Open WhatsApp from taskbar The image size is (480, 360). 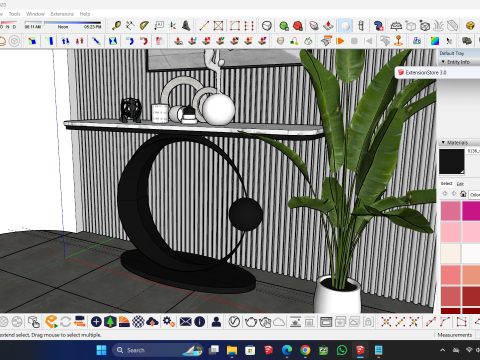click(342, 350)
